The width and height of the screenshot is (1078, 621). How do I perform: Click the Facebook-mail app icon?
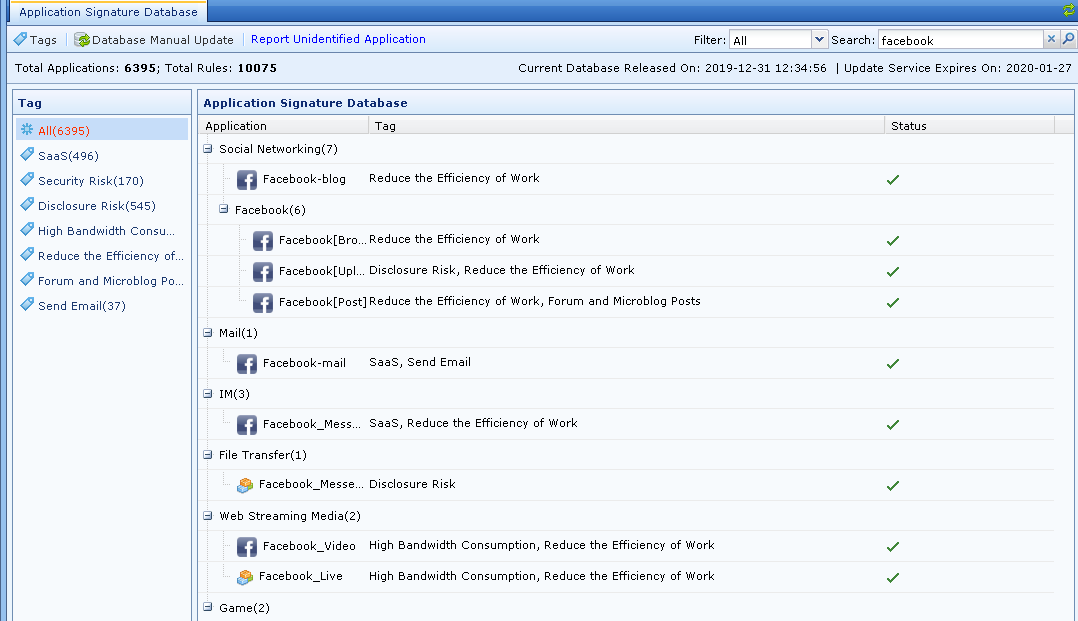click(247, 364)
